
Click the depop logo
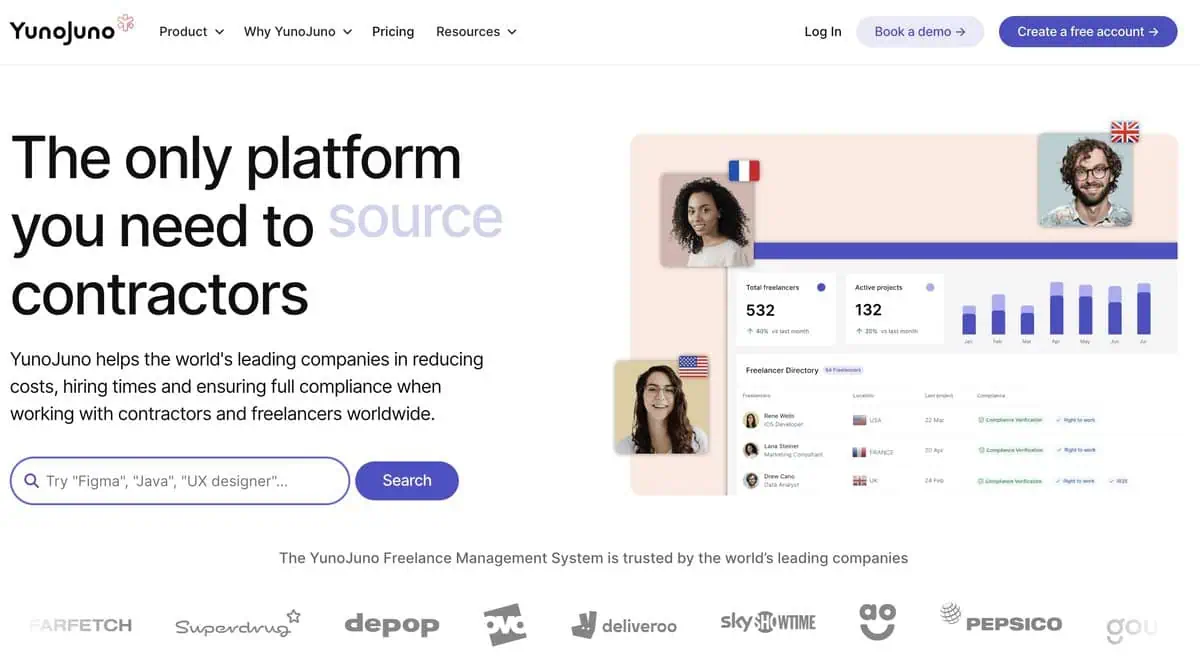[392, 625]
